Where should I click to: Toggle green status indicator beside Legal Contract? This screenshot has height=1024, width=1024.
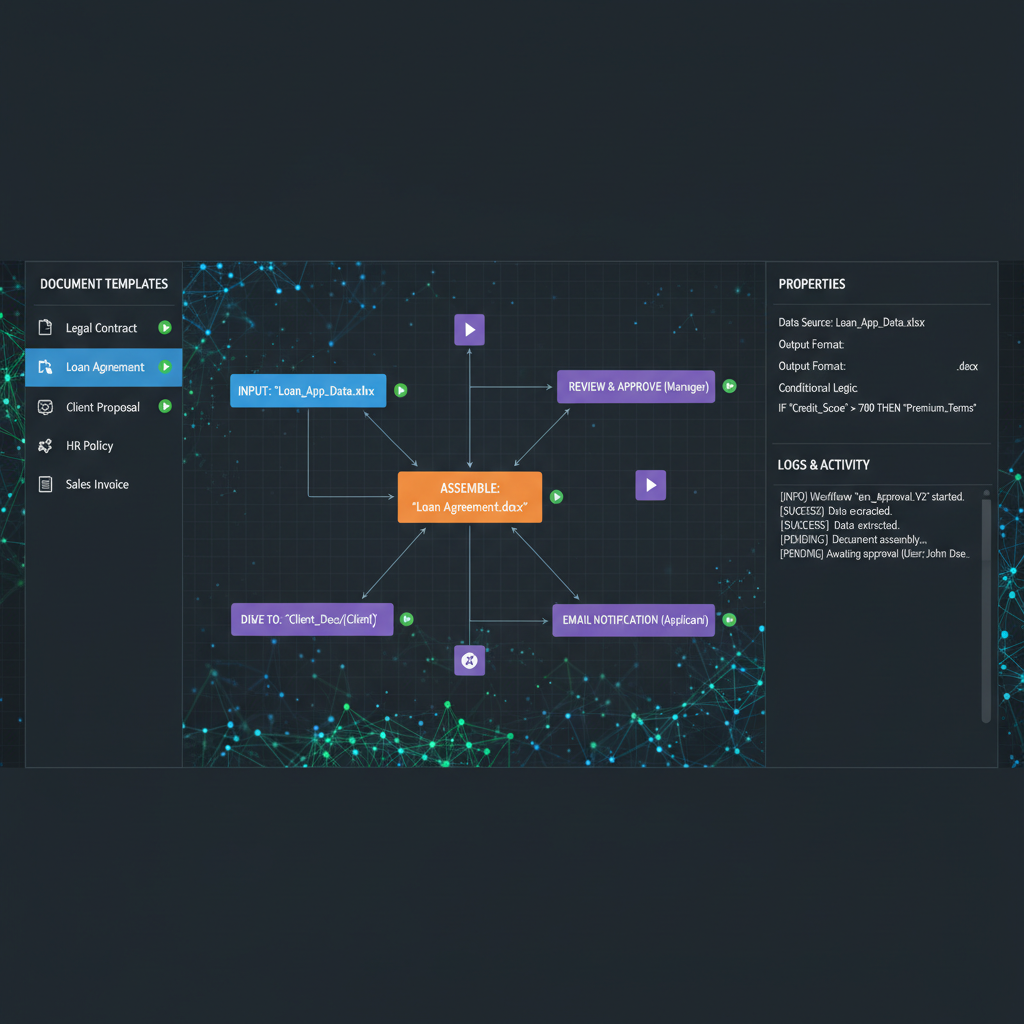(165, 328)
